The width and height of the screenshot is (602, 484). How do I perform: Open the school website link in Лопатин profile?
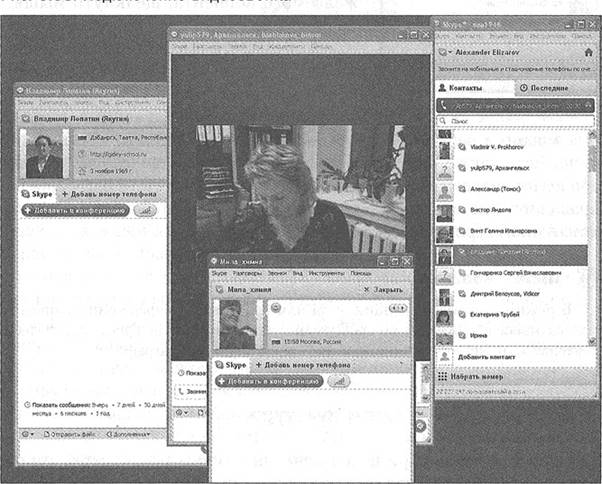pos(118,154)
